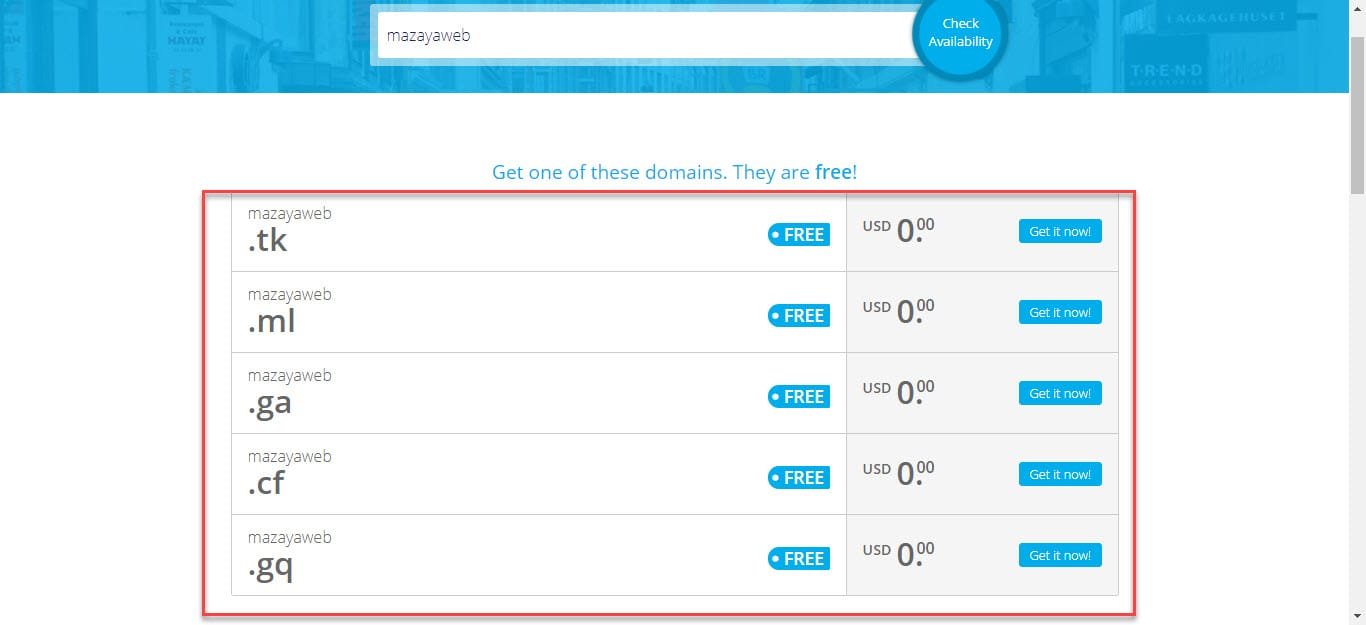Get the mazayaweb.gq domain now
Screen dimensions: 1366x625
tap(1059, 556)
